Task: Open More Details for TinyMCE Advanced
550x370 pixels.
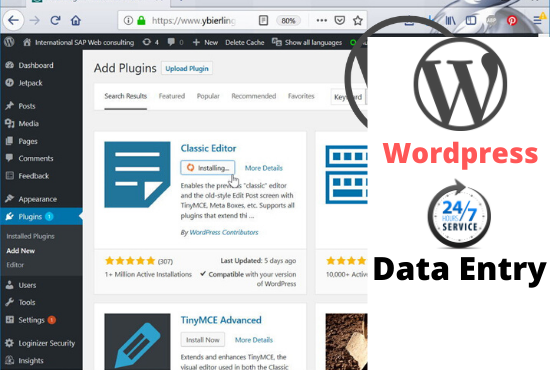Action: click(254, 340)
